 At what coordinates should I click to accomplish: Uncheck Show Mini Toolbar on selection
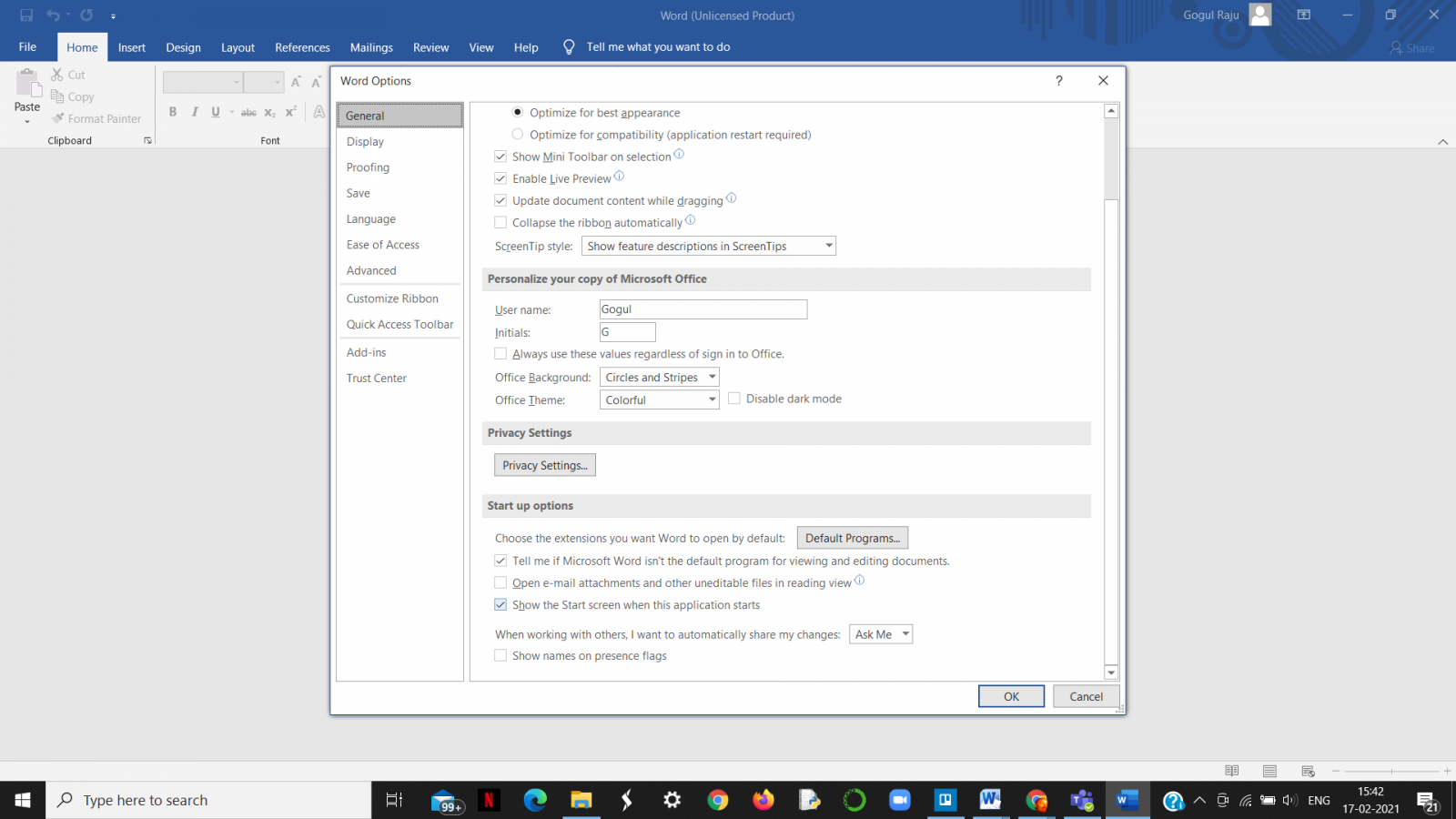tap(500, 156)
